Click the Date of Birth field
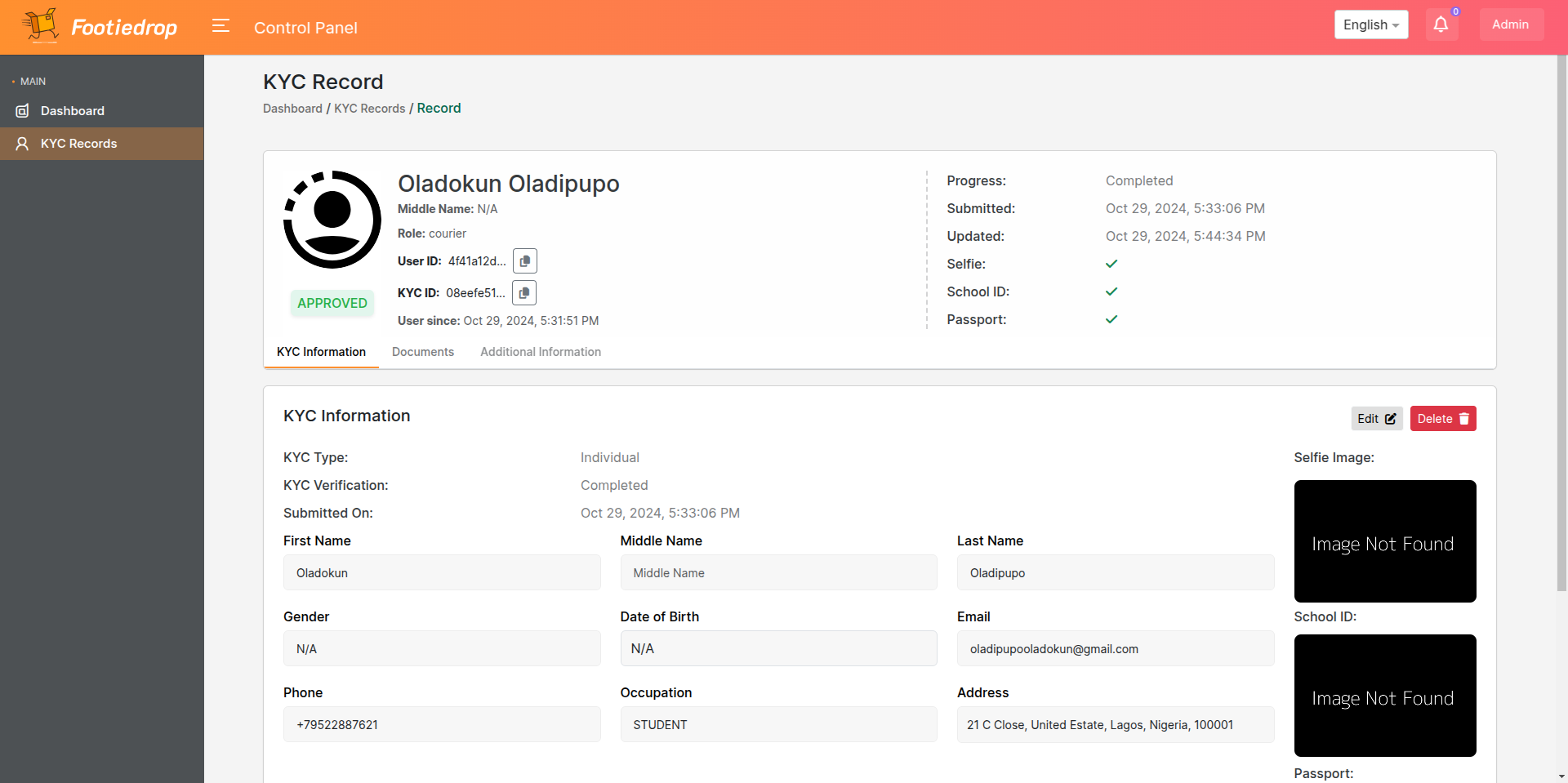 coord(779,648)
